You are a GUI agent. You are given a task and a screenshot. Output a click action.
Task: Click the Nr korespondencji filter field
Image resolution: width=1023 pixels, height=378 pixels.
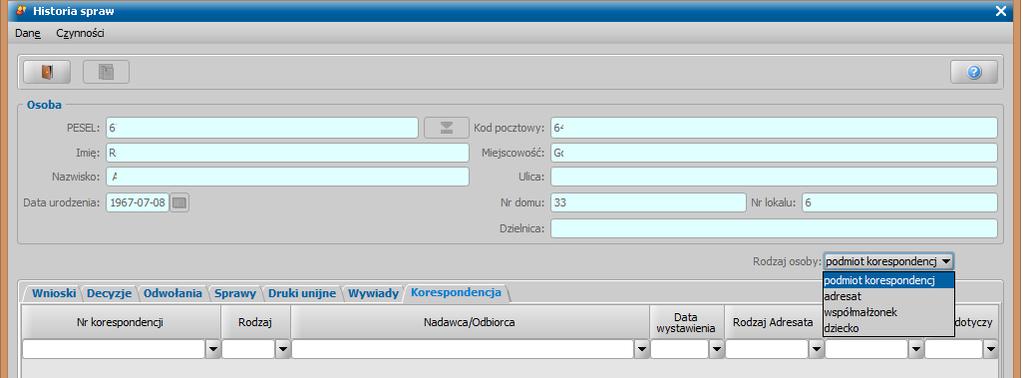114,350
